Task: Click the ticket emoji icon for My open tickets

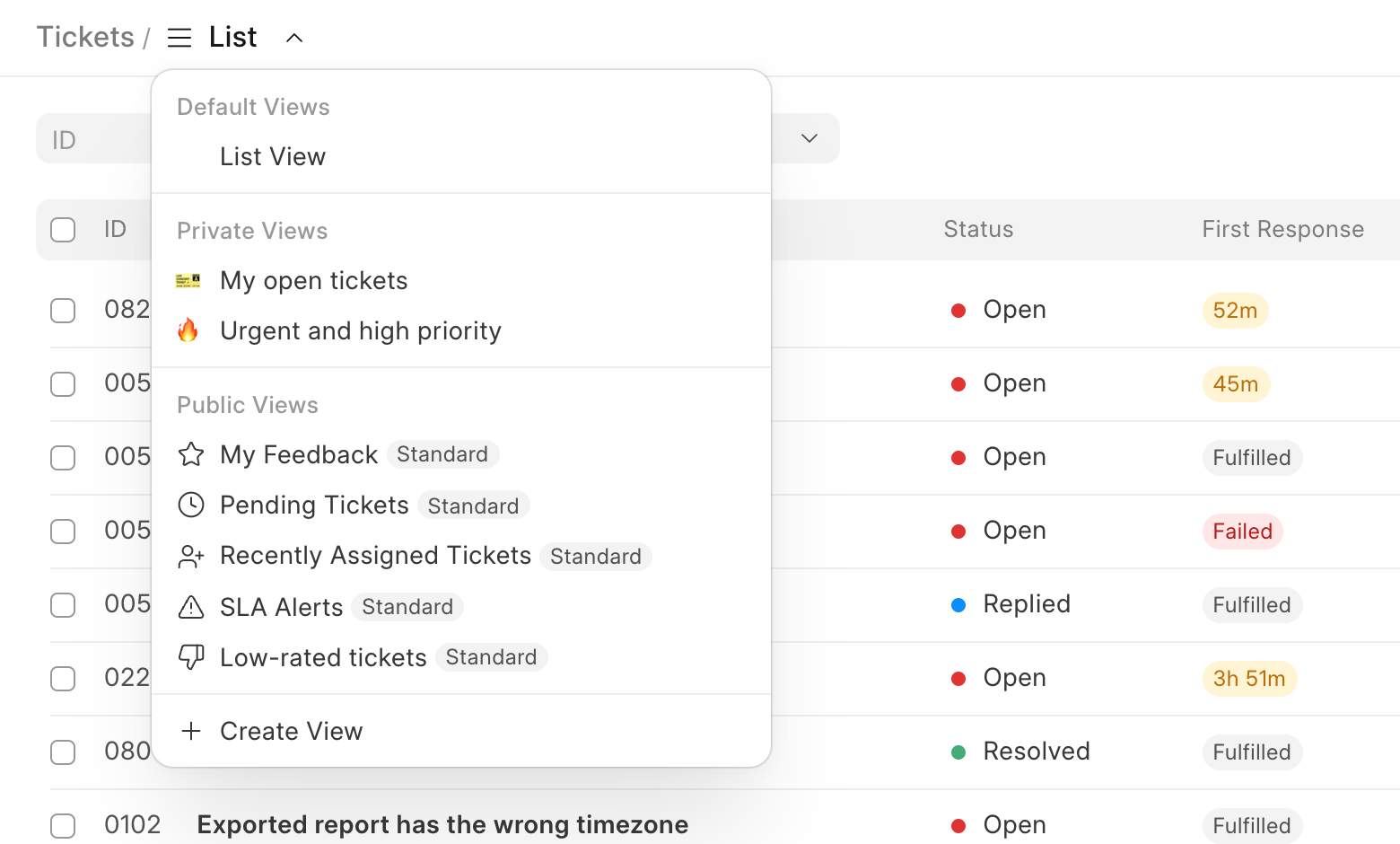Action: (188, 281)
